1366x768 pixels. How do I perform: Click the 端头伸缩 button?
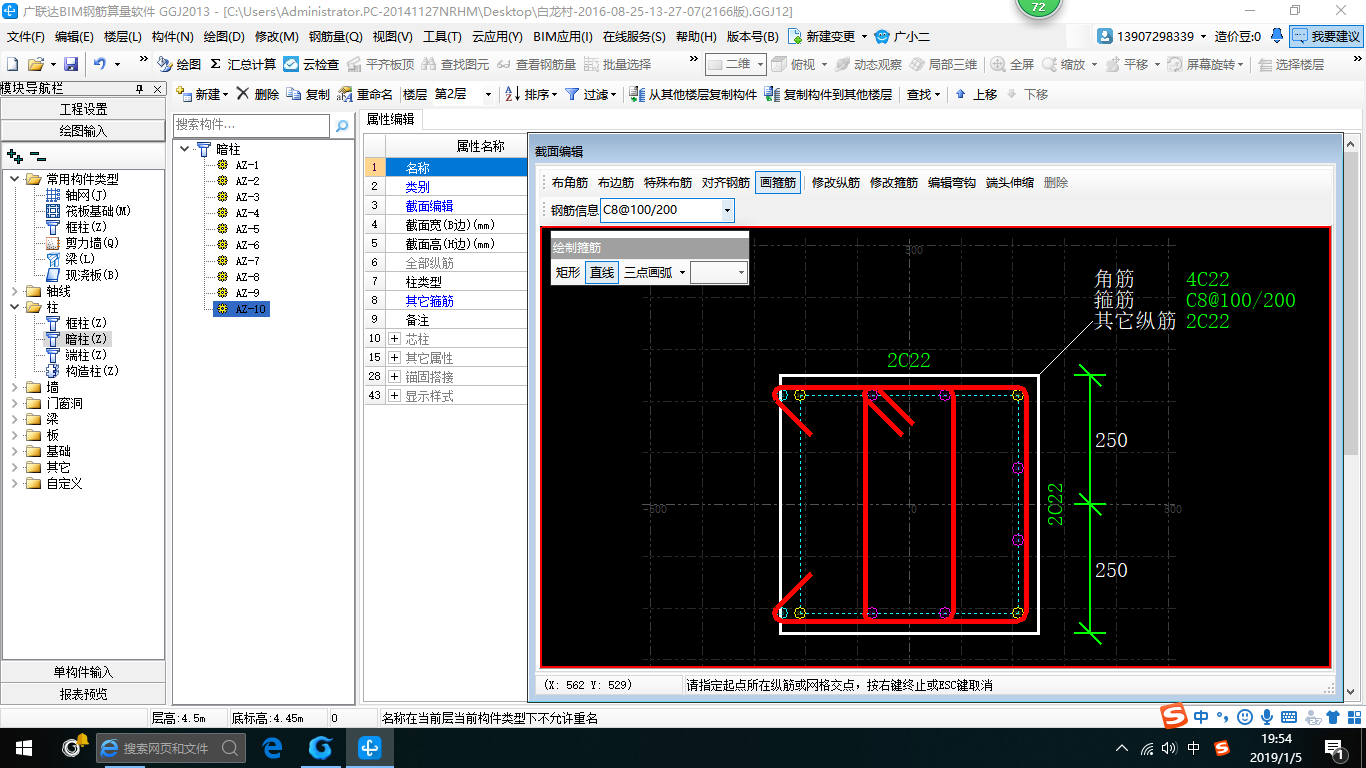1010,183
